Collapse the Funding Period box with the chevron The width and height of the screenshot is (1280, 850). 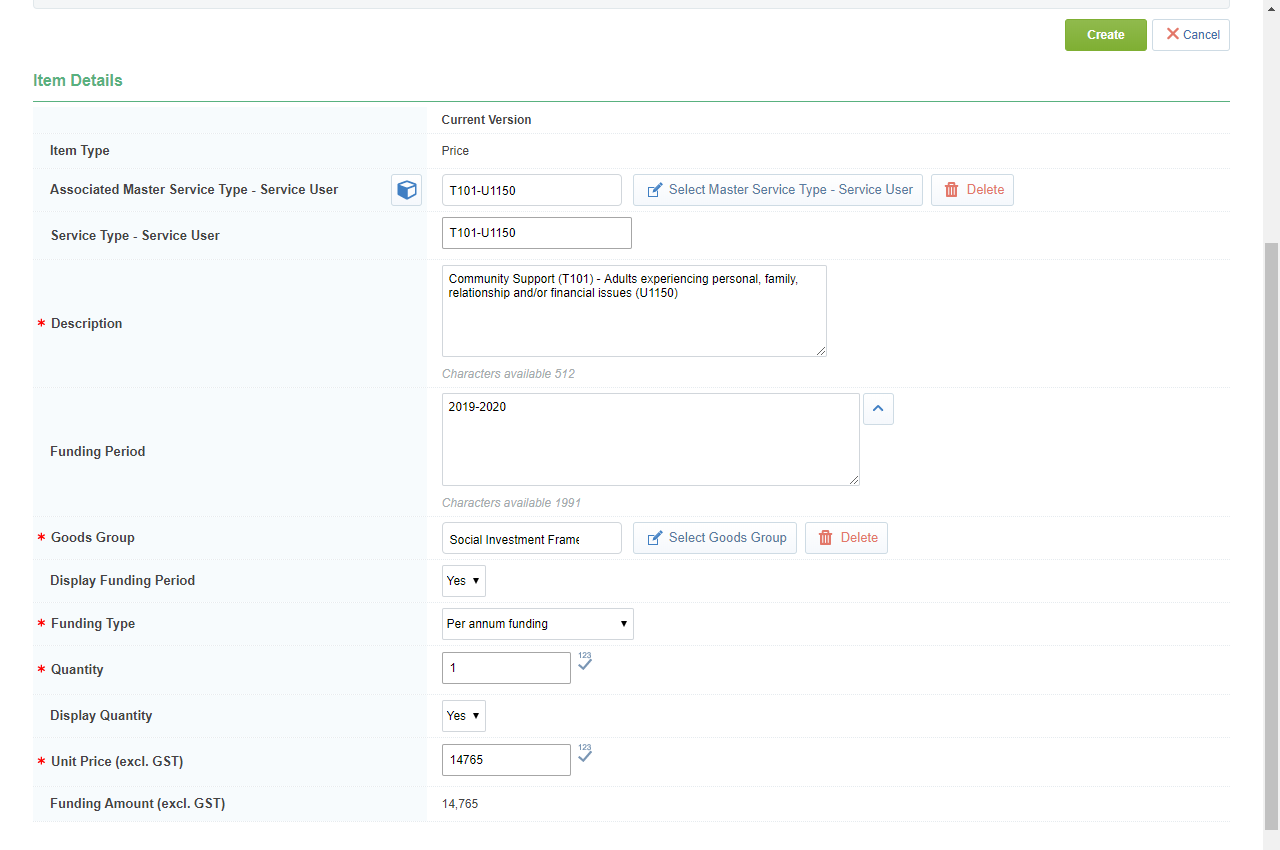pos(878,409)
